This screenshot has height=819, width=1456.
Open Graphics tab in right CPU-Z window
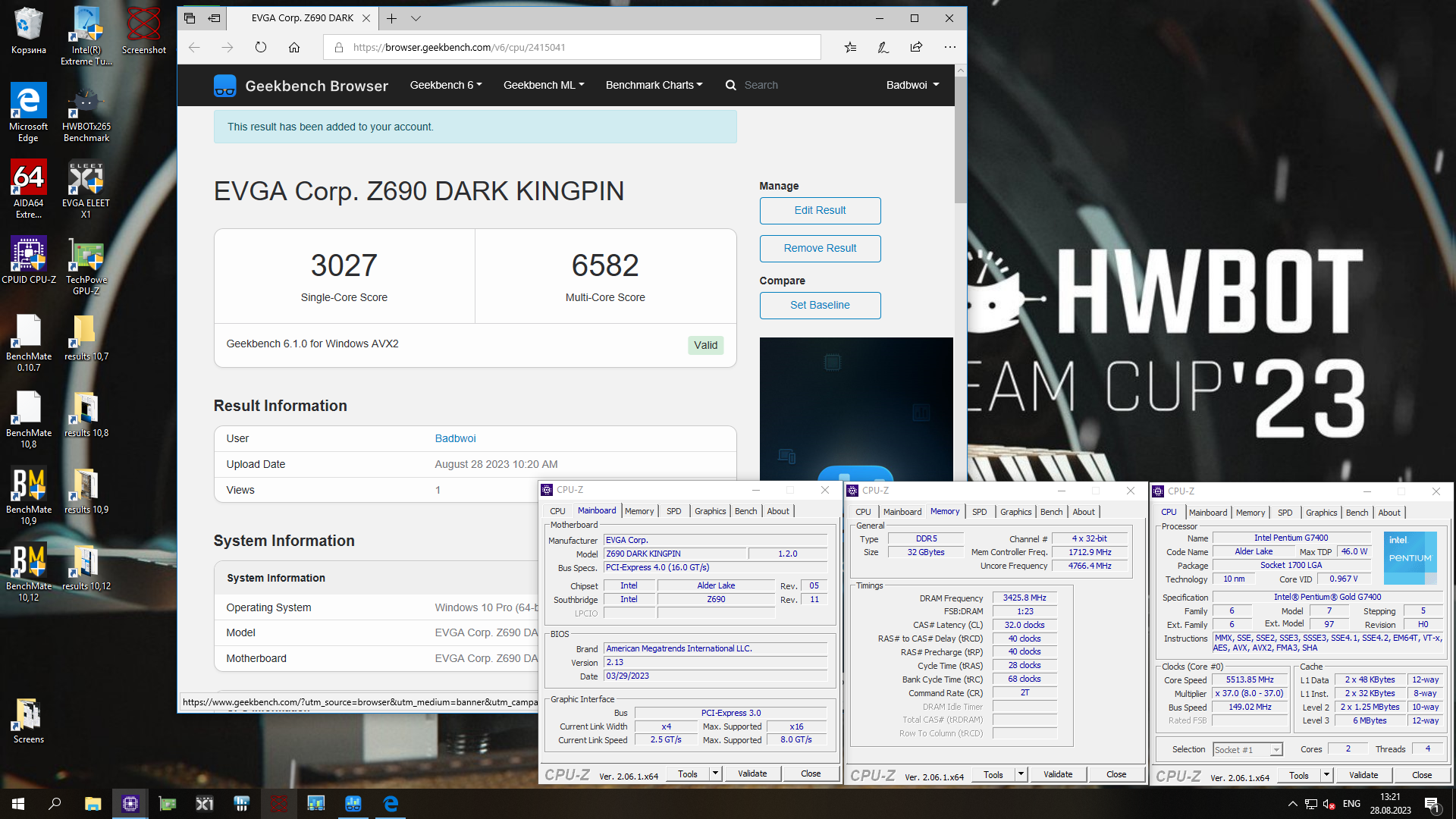[x=1321, y=513]
